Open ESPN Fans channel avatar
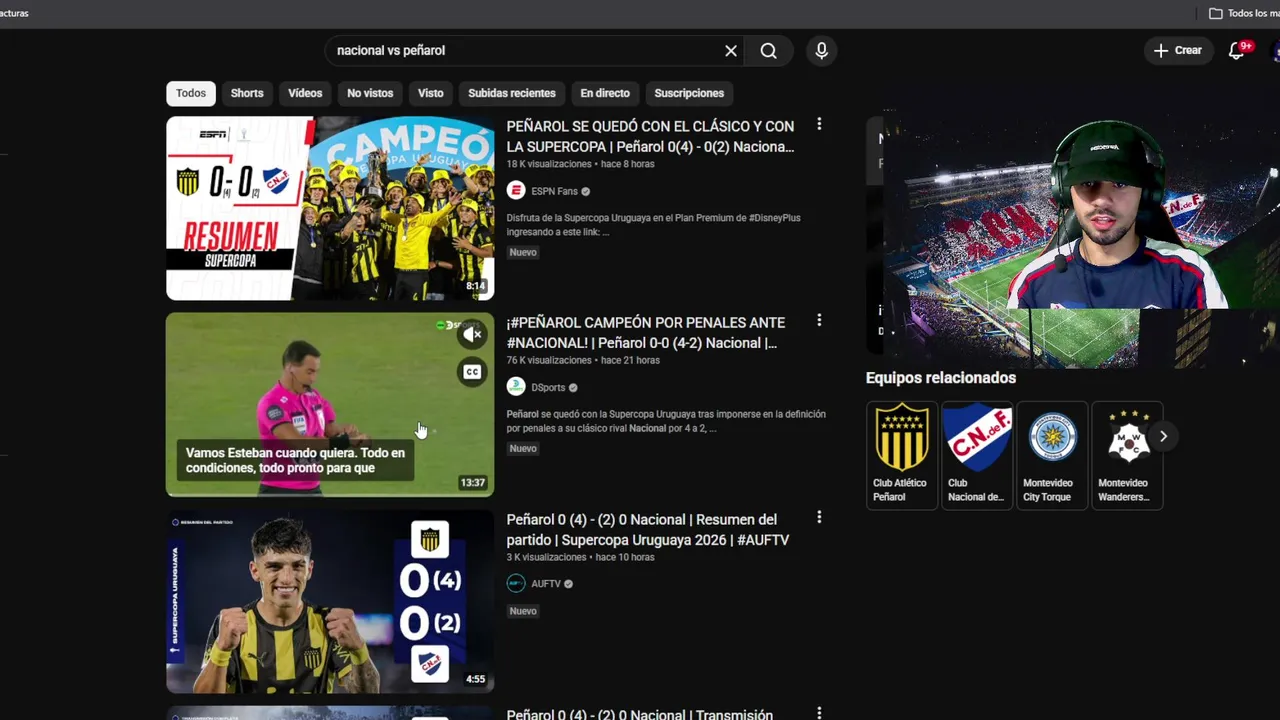The image size is (1280, 720). (x=516, y=191)
